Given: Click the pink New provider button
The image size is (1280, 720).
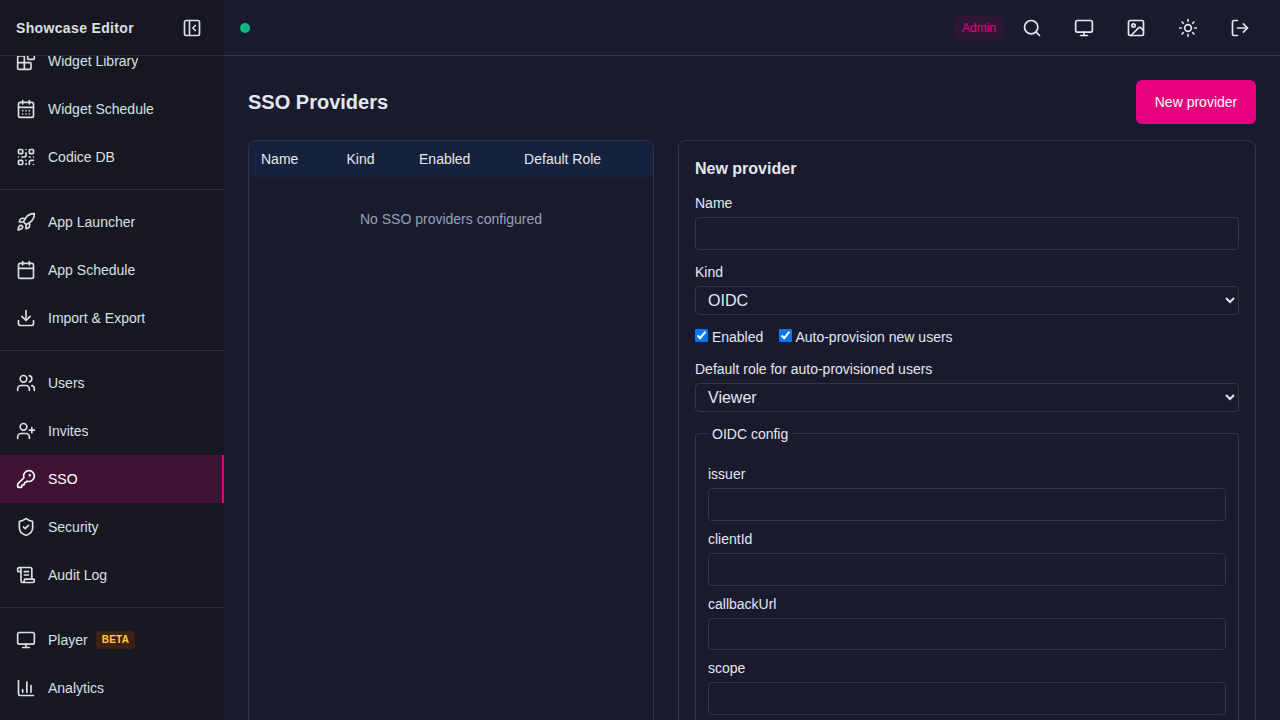Looking at the screenshot, I should pos(1196,102).
